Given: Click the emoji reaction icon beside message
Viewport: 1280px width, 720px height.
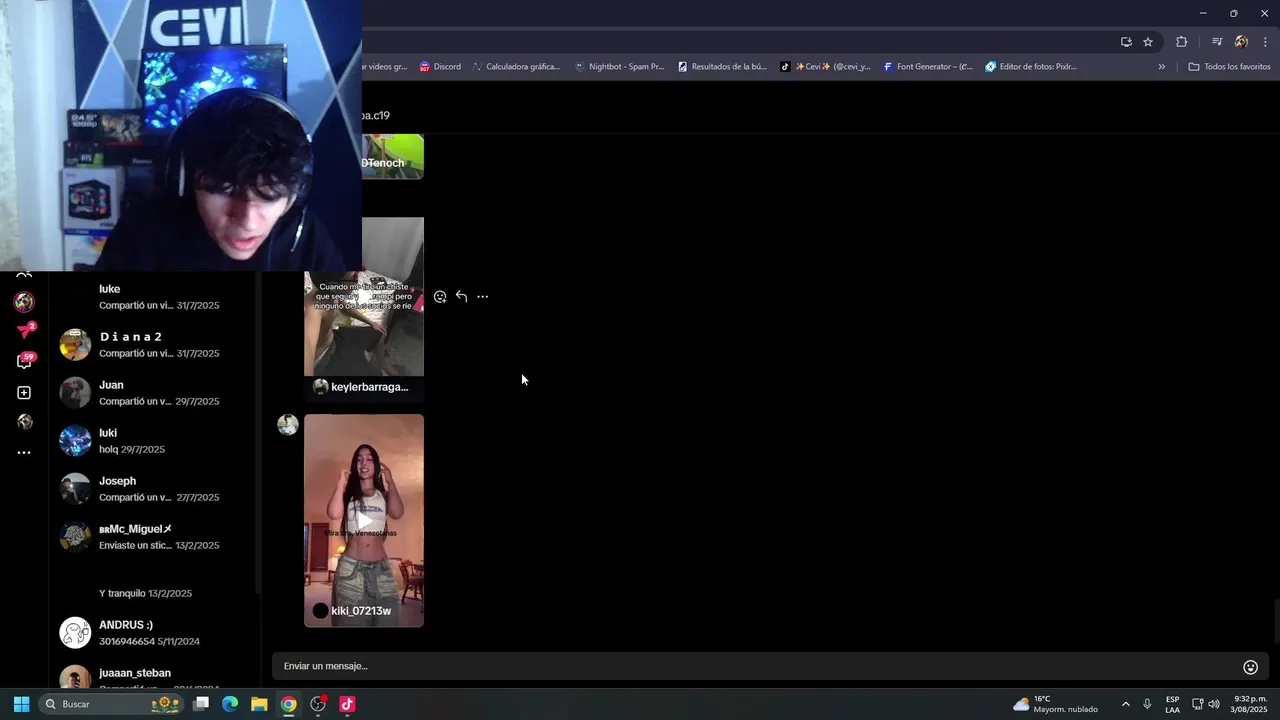Looking at the screenshot, I should tap(440, 297).
